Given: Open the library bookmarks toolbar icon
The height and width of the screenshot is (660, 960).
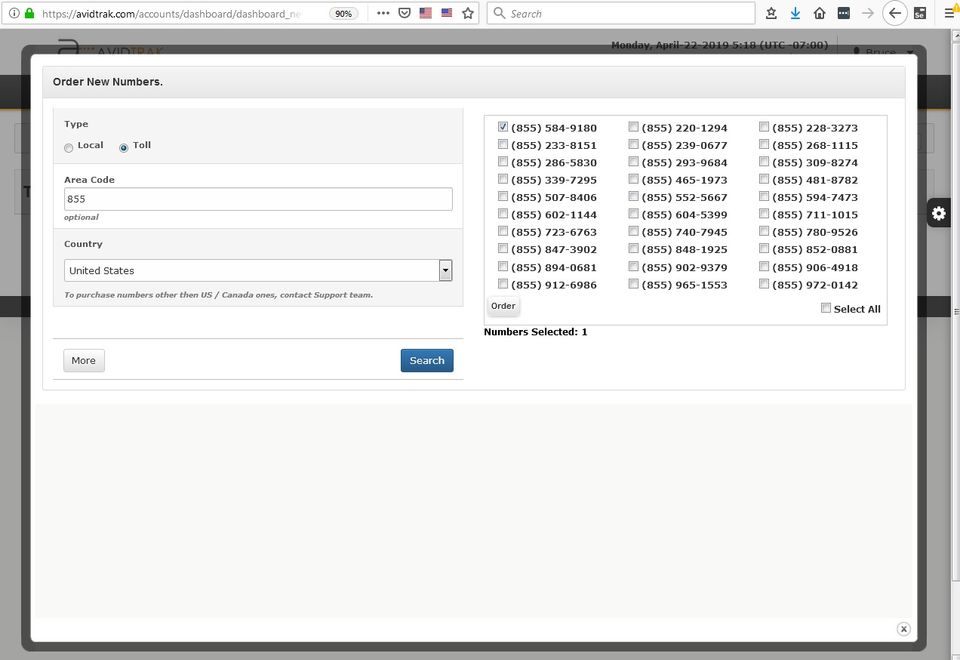Looking at the screenshot, I should click(x=771, y=13).
